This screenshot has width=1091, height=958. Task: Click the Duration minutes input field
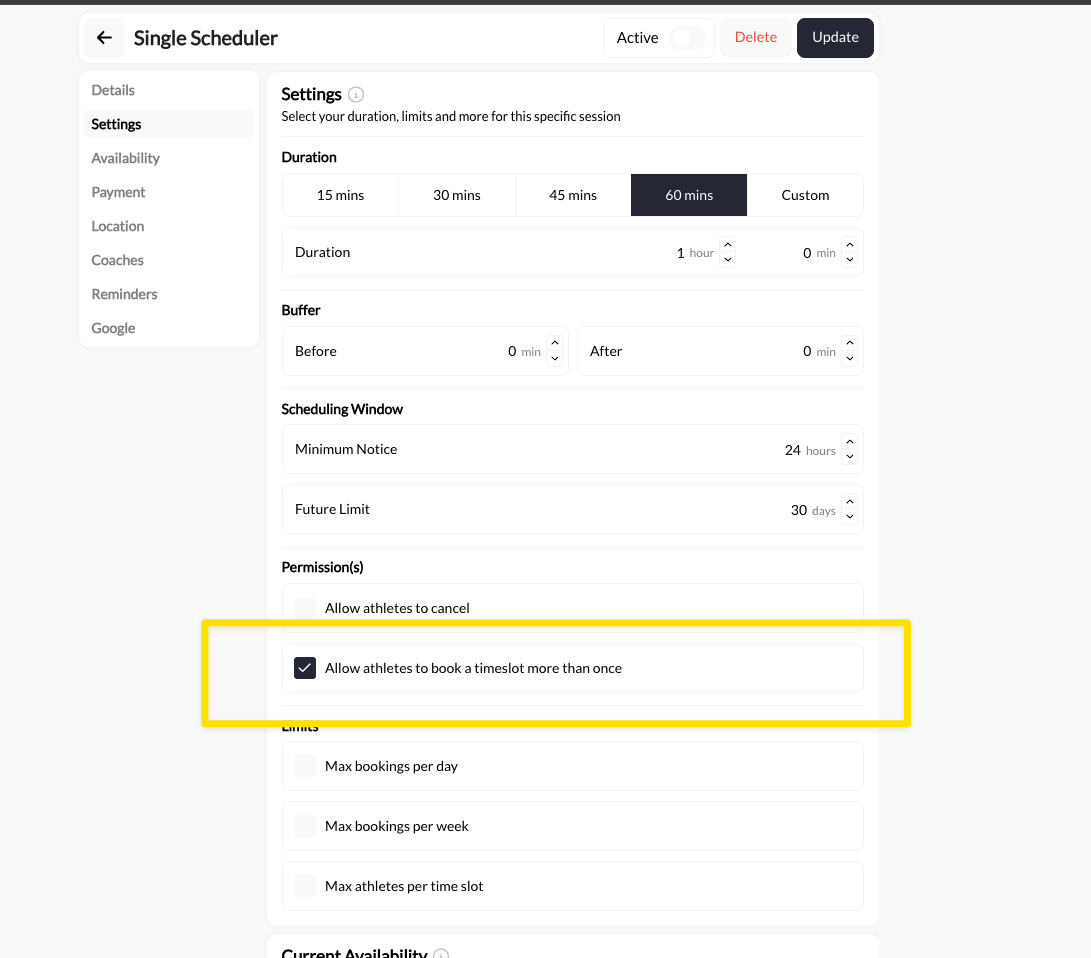[x=807, y=252]
